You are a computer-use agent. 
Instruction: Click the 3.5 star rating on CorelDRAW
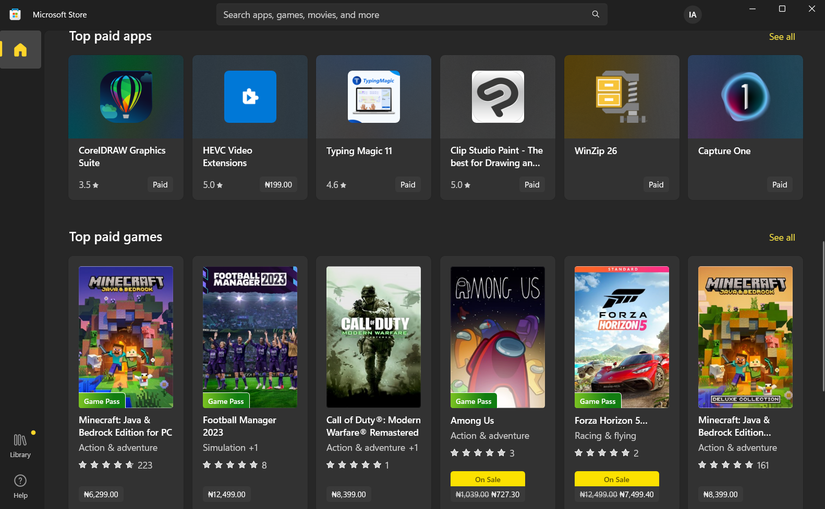pyautogui.click(x=88, y=185)
